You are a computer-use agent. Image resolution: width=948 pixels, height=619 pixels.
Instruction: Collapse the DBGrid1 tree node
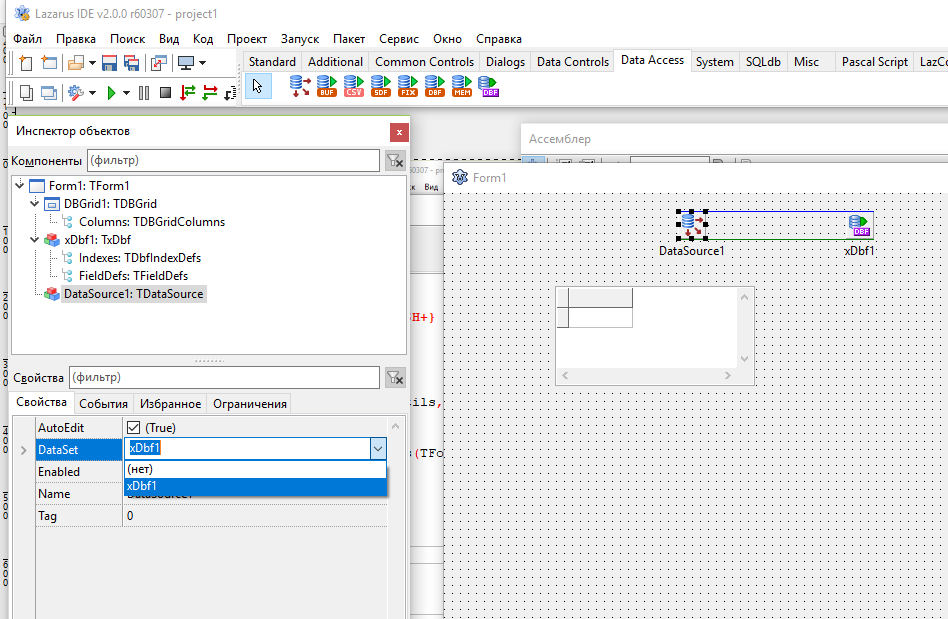[x=34, y=203]
